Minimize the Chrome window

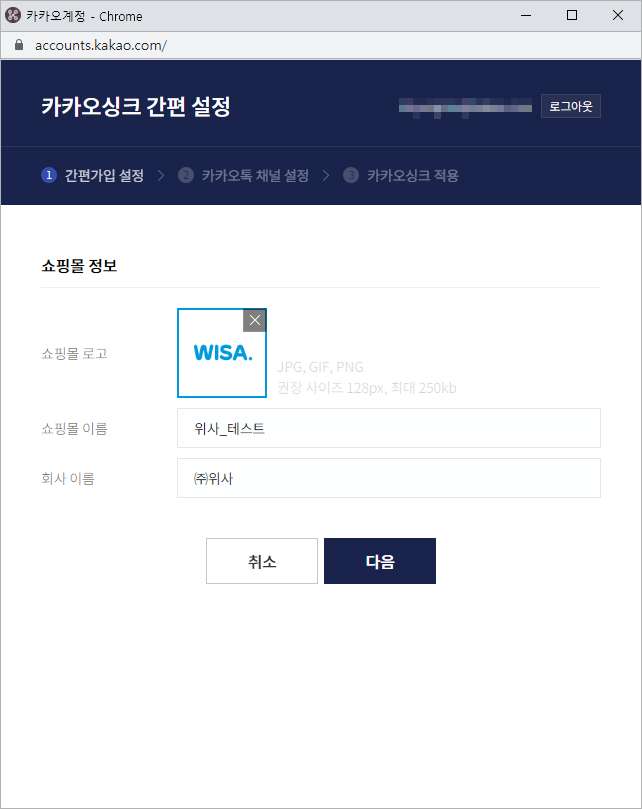(x=526, y=16)
